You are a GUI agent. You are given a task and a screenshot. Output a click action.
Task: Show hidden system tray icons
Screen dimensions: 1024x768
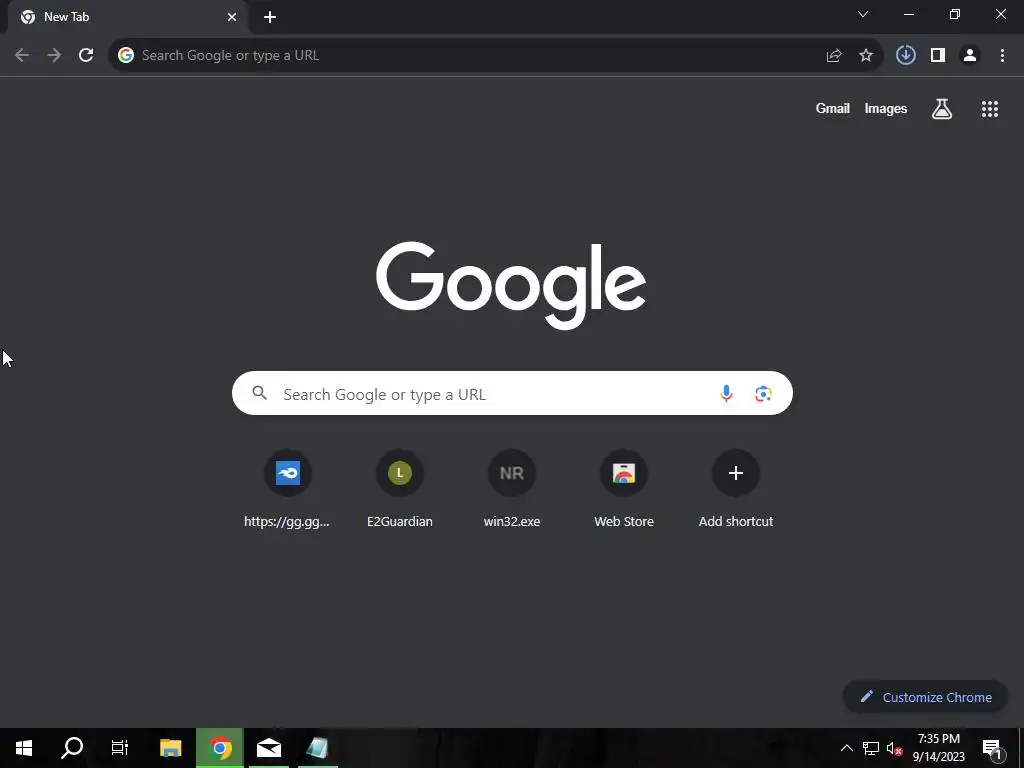click(x=846, y=748)
